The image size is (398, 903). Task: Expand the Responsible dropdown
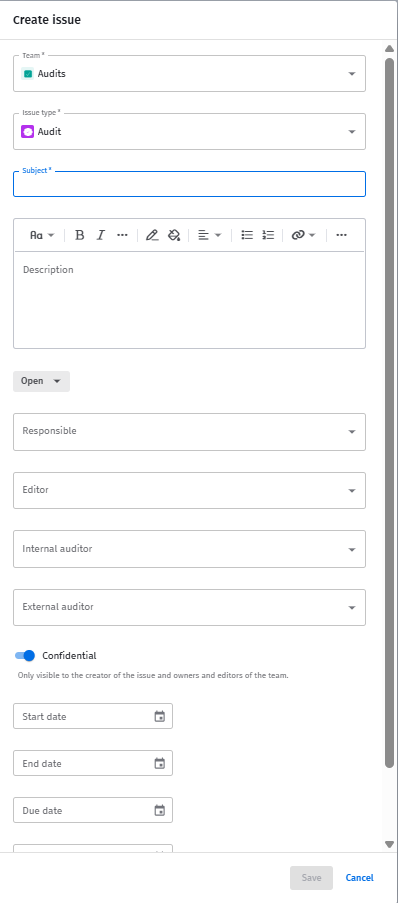[189, 432]
